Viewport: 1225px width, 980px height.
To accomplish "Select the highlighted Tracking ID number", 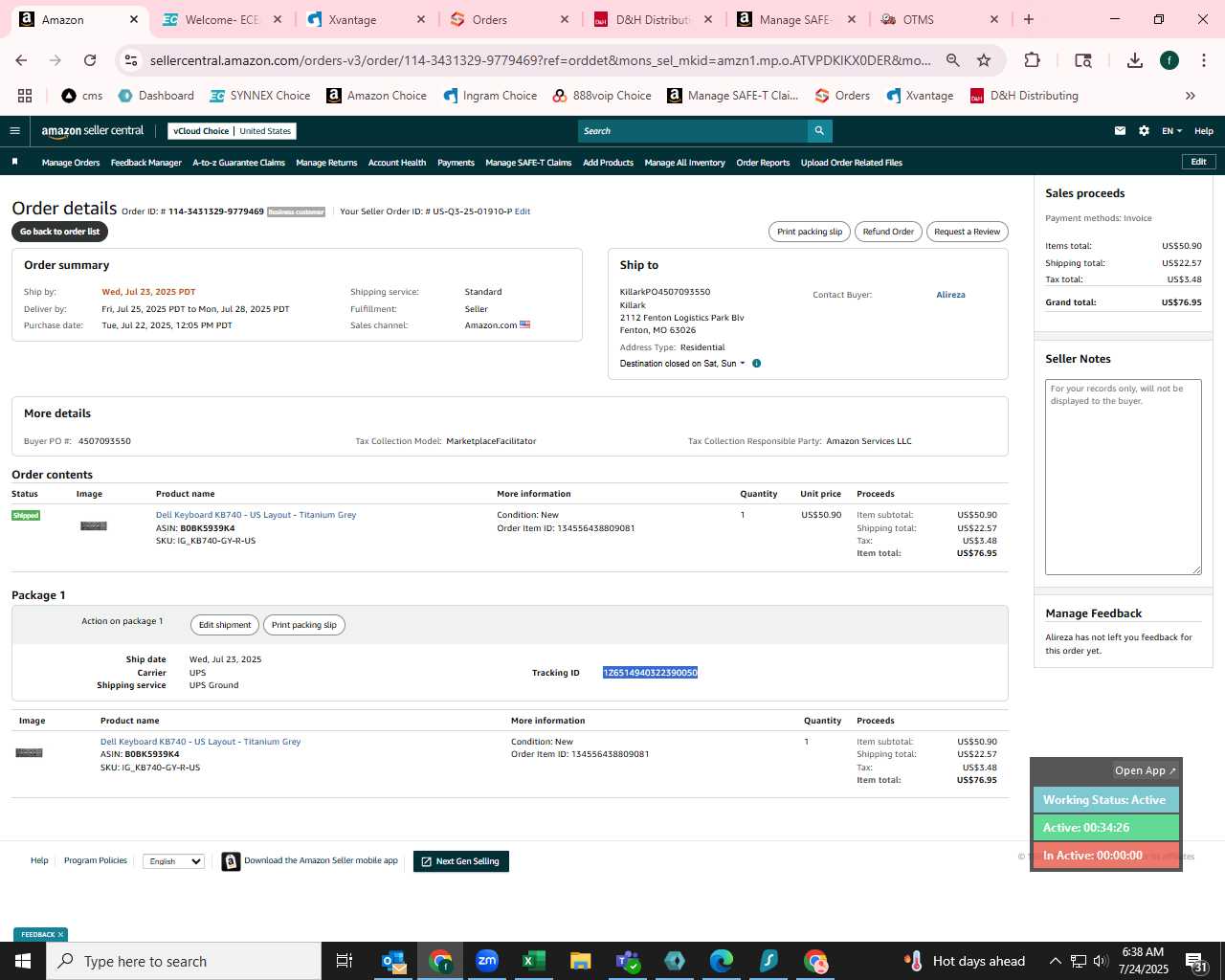I will [x=650, y=673].
